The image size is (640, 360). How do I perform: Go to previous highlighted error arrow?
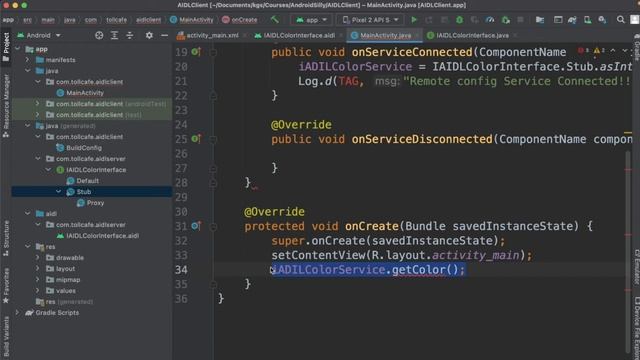click(613, 51)
